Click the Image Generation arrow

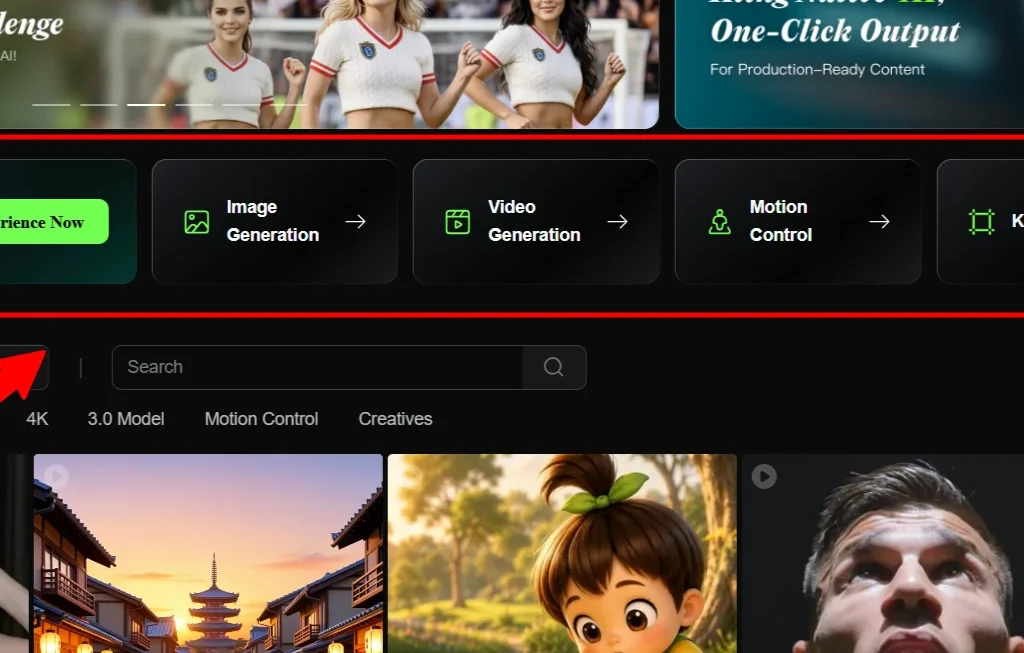click(x=355, y=222)
